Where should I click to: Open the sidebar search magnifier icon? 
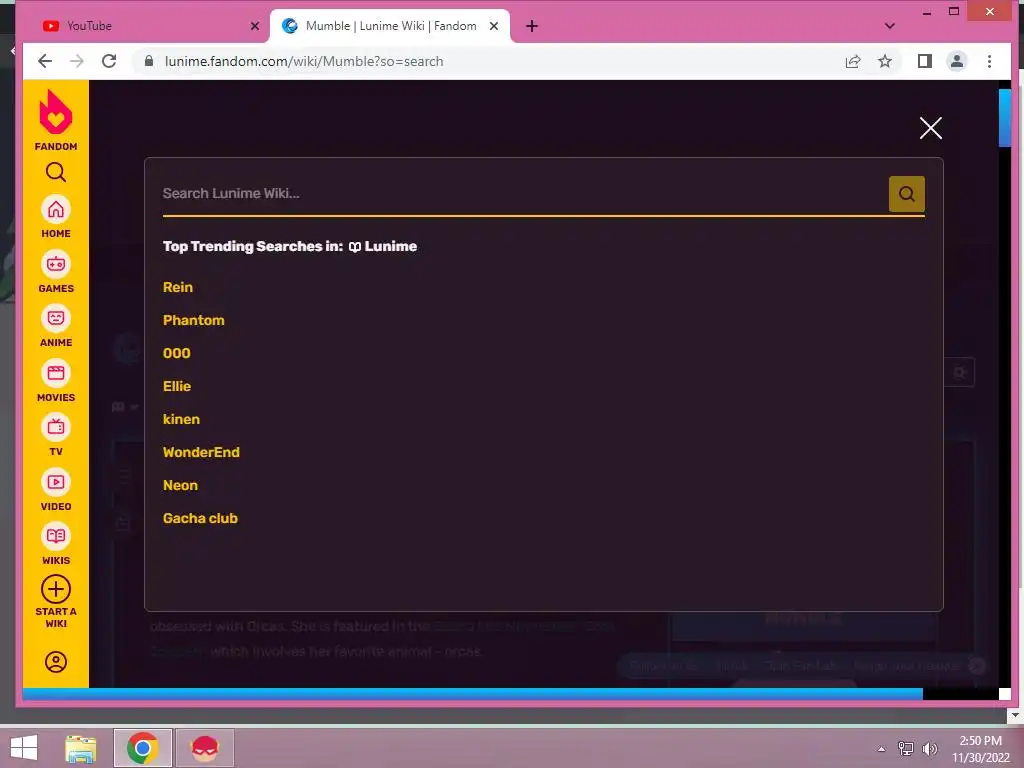coord(56,172)
